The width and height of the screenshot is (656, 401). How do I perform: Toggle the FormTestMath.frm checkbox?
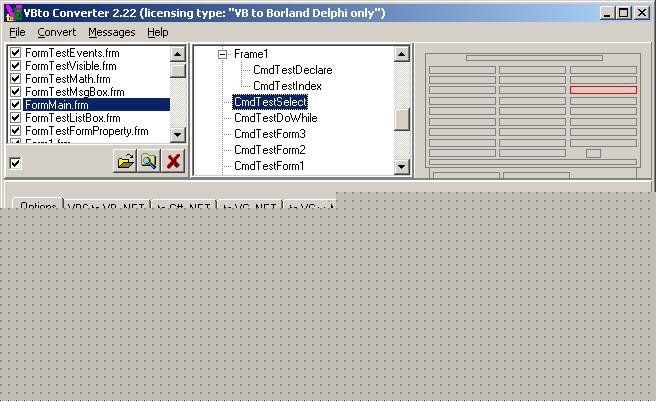pyautogui.click(x=15, y=78)
